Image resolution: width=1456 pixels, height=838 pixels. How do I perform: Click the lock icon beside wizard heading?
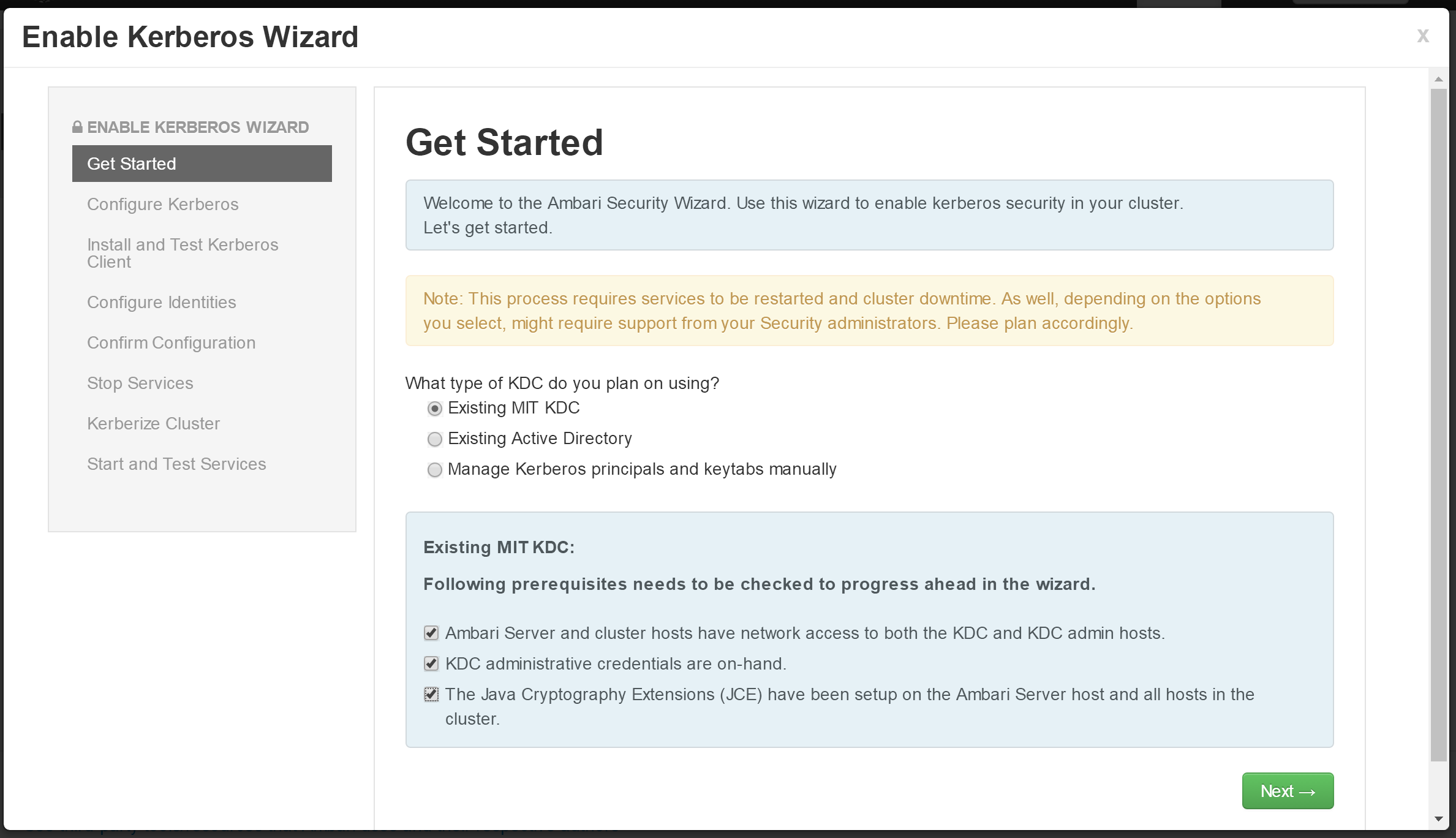(x=77, y=127)
